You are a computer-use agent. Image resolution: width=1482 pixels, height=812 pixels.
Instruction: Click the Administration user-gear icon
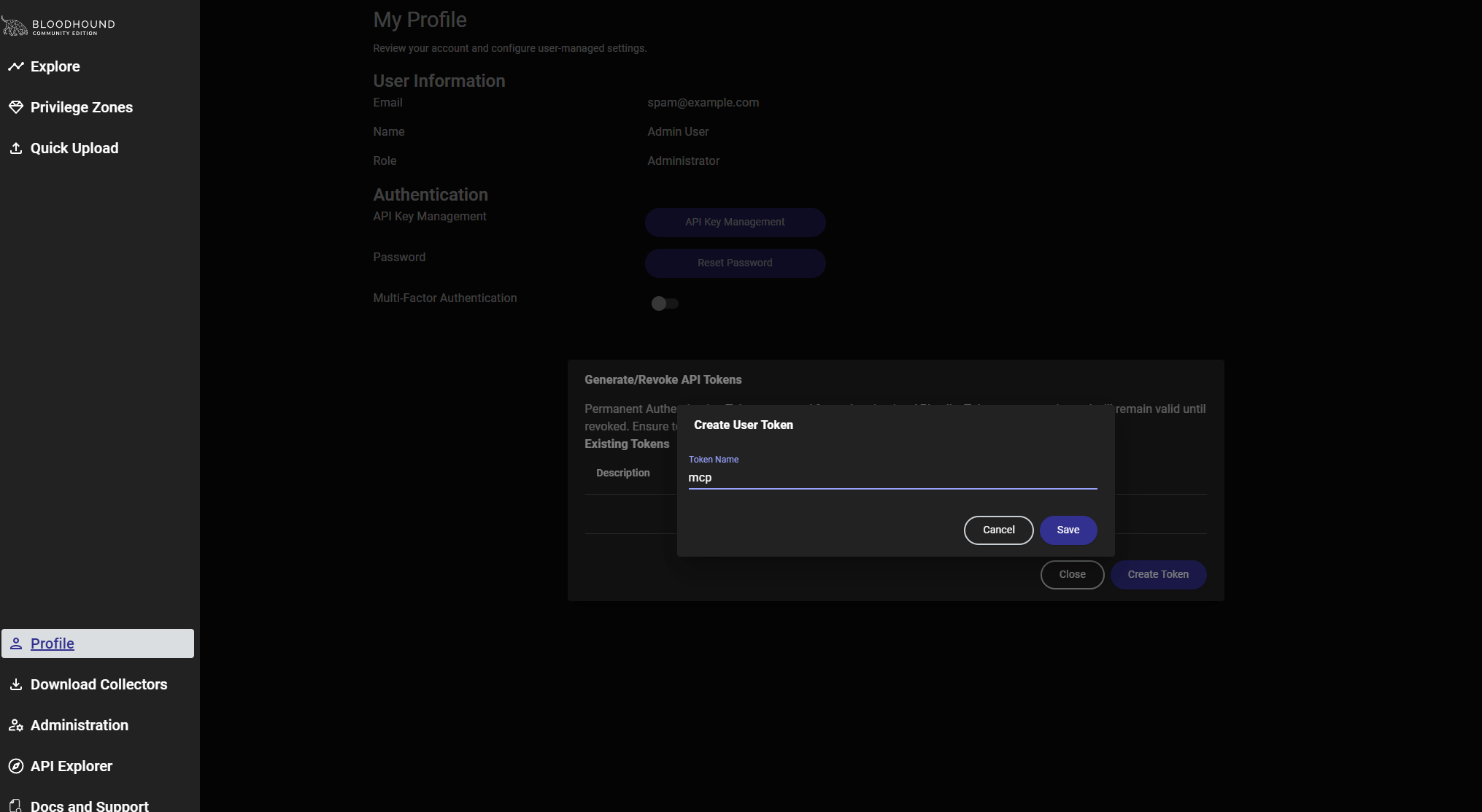[x=15, y=725]
